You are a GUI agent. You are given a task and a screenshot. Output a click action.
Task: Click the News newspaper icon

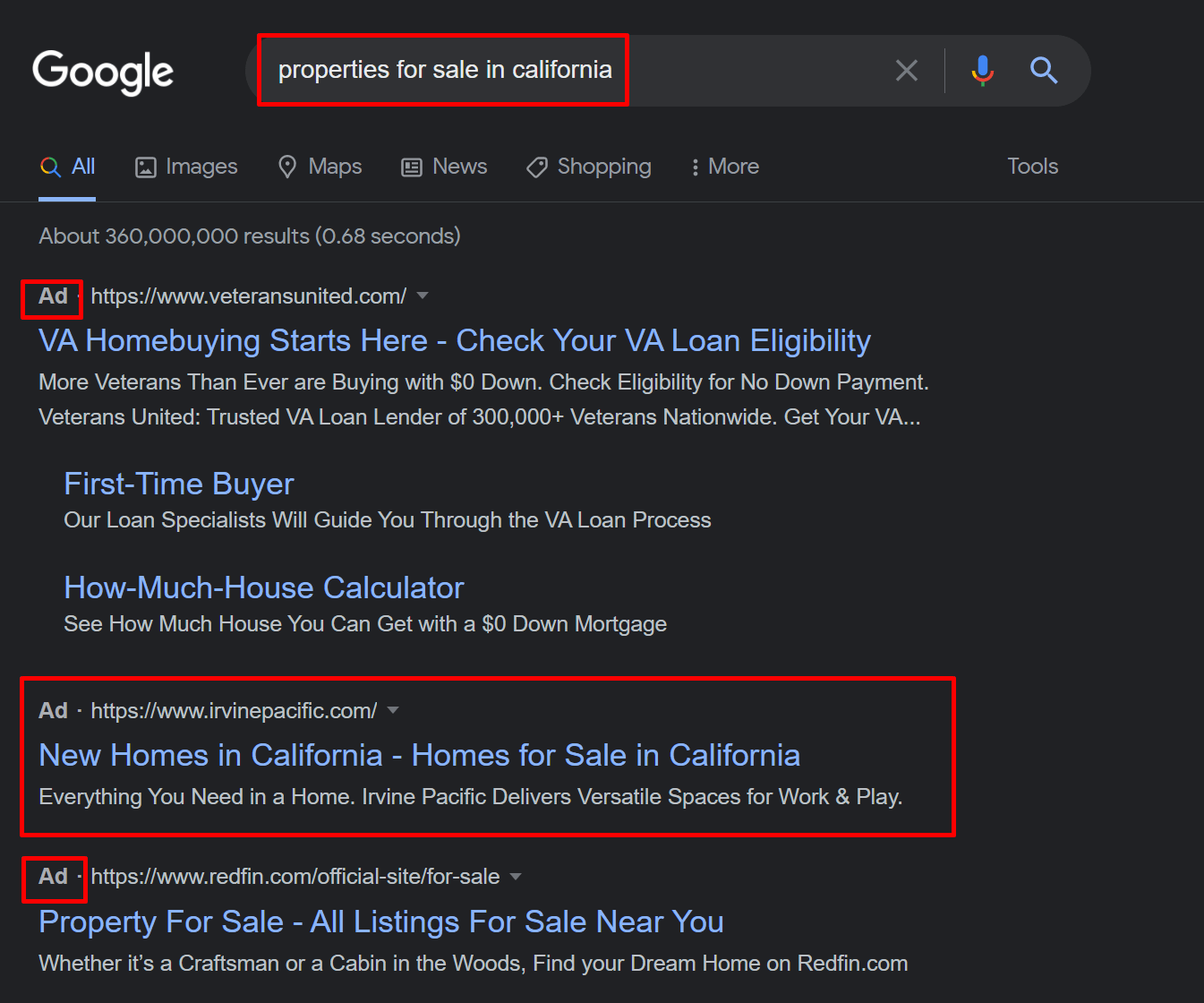(x=411, y=167)
